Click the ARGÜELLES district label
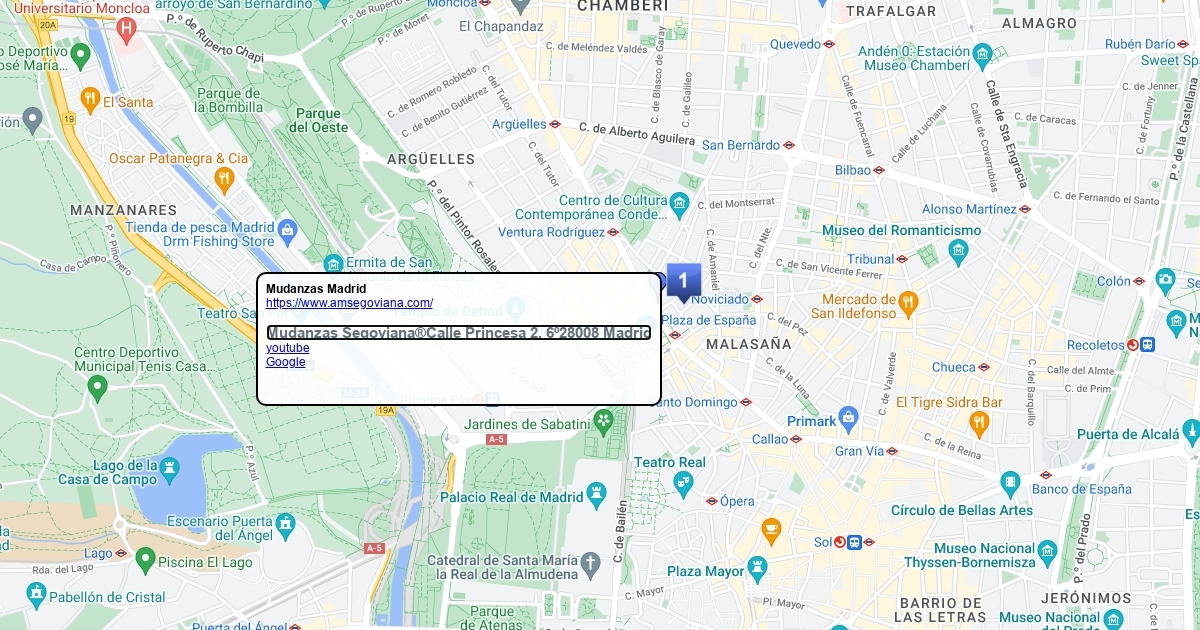Viewport: 1200px width, 630px height. coord(431,159)
